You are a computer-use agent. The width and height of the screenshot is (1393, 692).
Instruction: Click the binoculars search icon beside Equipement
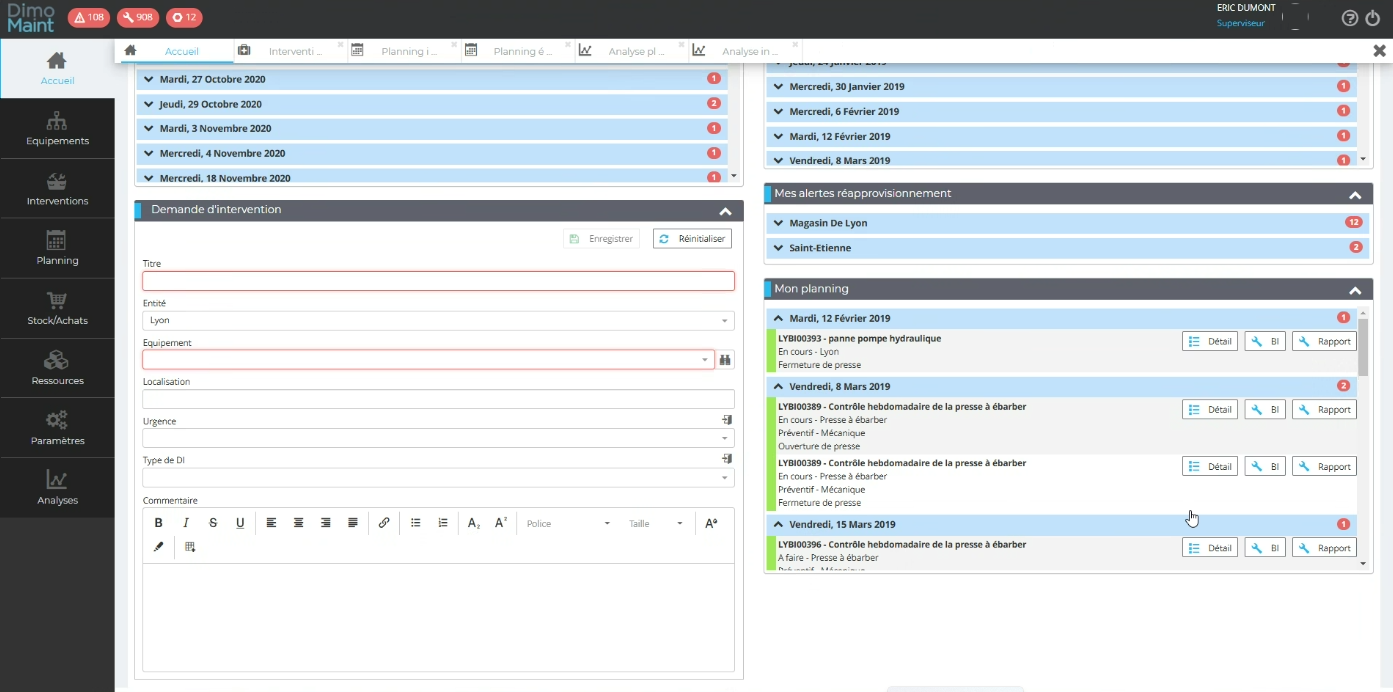[x=726, y=360]
